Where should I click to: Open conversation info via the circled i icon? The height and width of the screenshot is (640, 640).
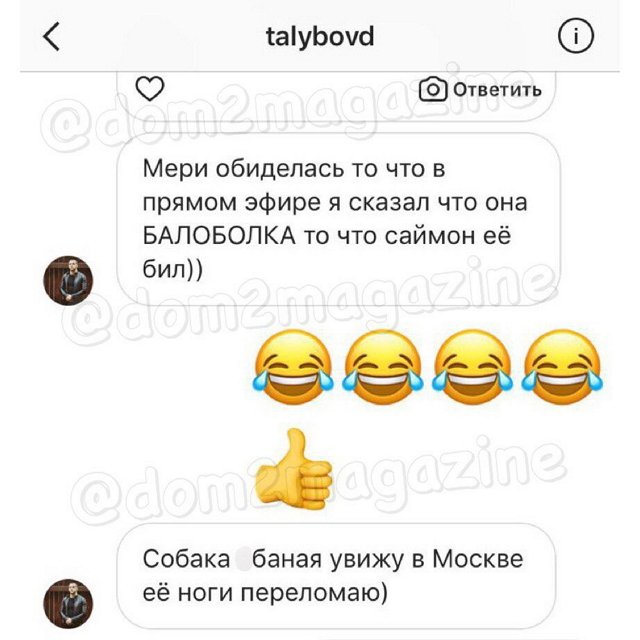pos(576,36)
